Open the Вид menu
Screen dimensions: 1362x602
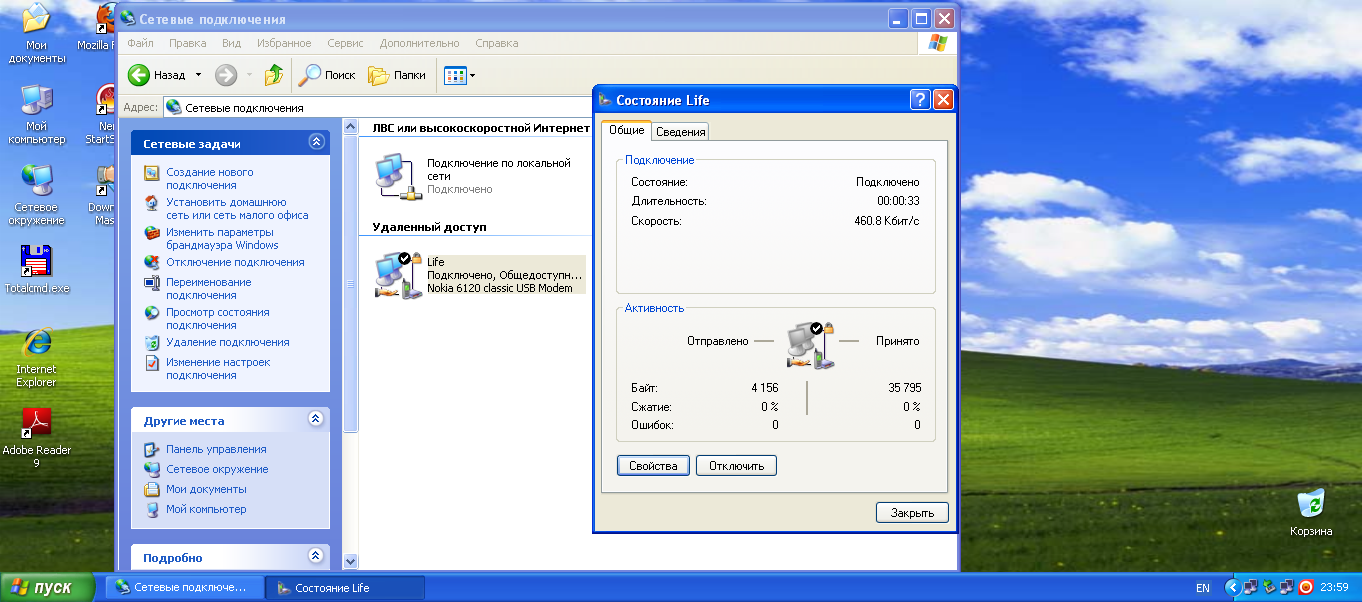tap(231, 43)
